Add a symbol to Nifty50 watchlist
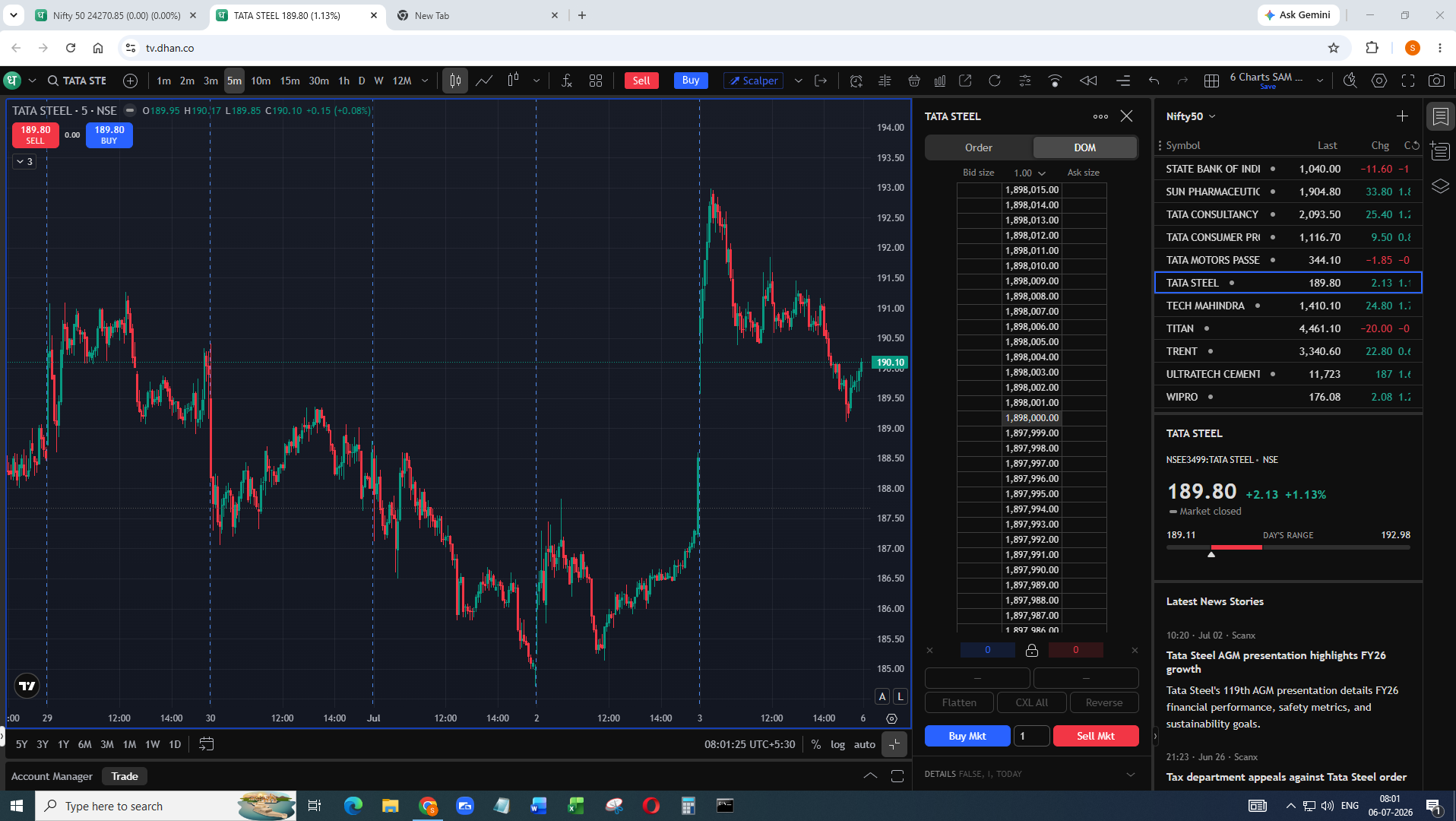1456x821 pixels. pyautogui.click(x=1402, y=116)
